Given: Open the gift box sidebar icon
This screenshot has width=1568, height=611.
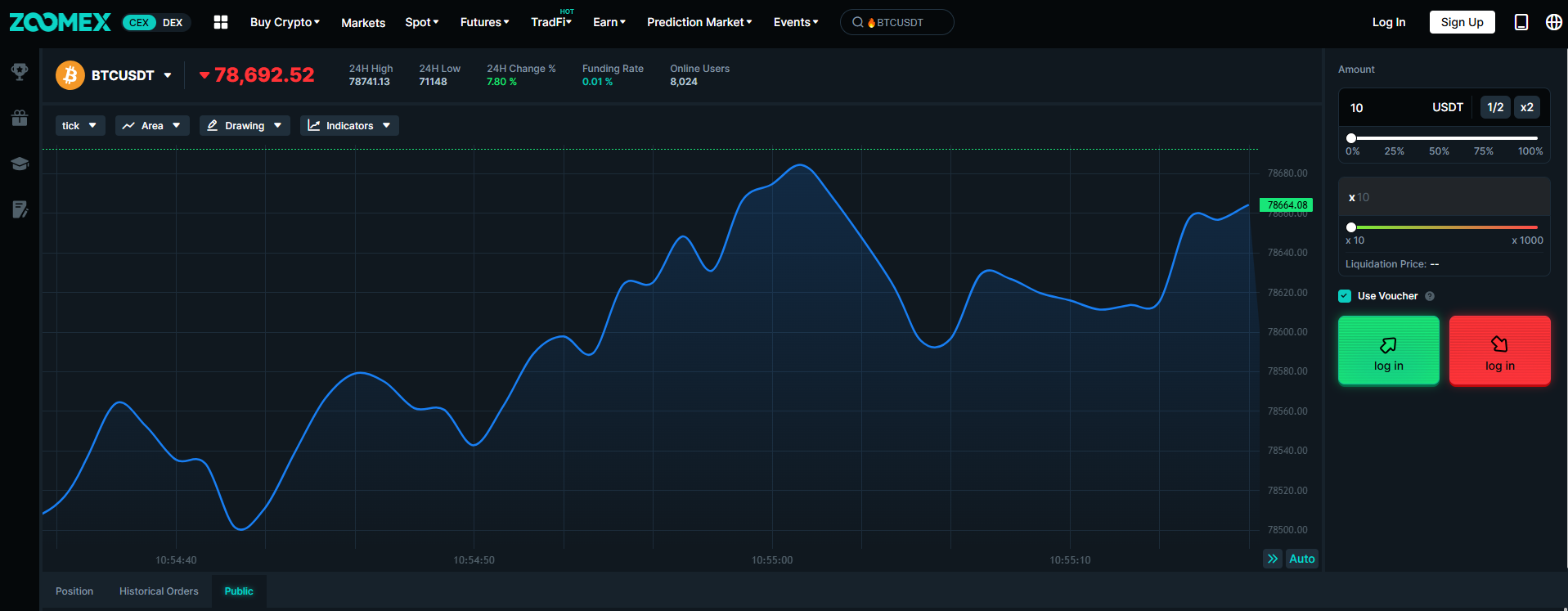Looking at the screenshot, I should 20,118.
